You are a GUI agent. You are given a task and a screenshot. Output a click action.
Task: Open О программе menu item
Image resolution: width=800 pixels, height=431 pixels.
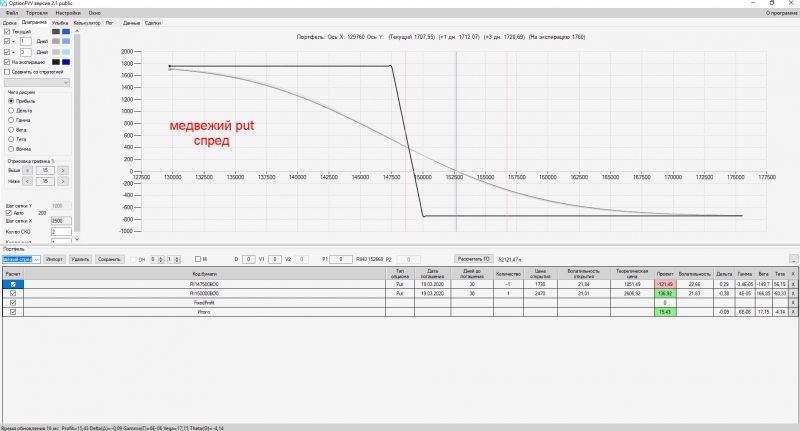(x=781, y=13)
